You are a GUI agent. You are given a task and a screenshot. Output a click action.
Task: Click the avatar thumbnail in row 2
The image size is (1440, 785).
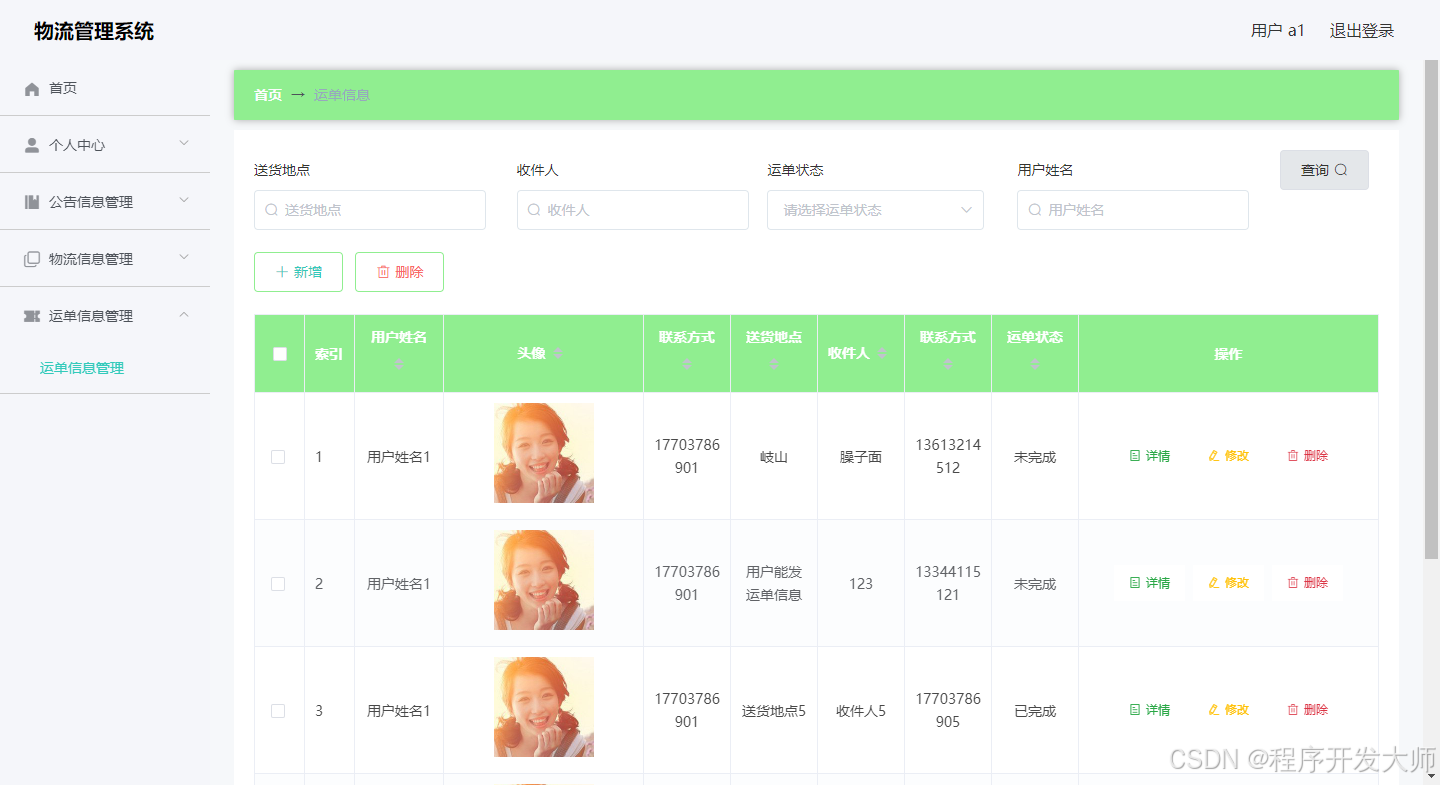pyautogui.click(x=544, y=580)
